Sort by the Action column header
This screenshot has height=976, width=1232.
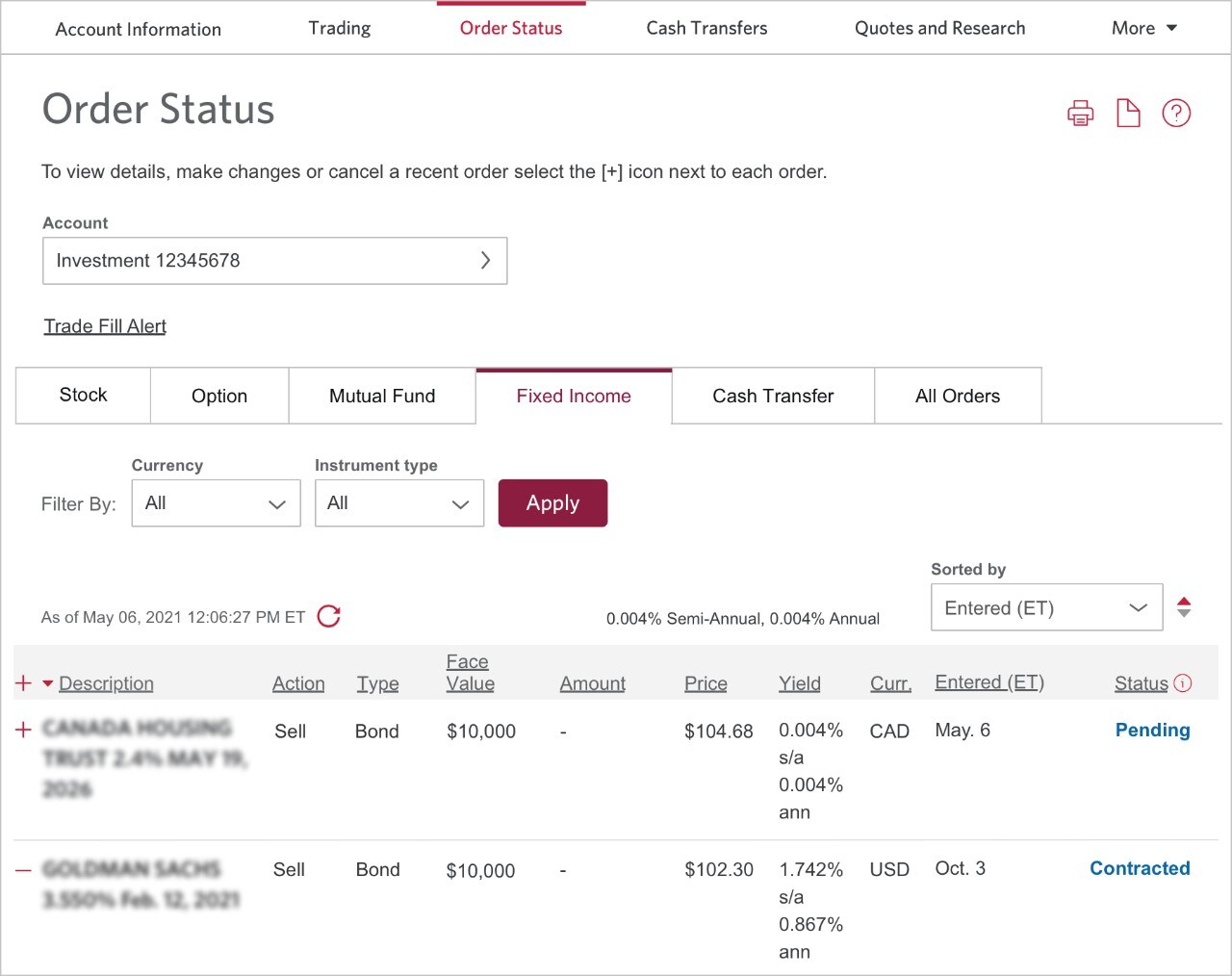pyautogui.click(x=298, y=683)
